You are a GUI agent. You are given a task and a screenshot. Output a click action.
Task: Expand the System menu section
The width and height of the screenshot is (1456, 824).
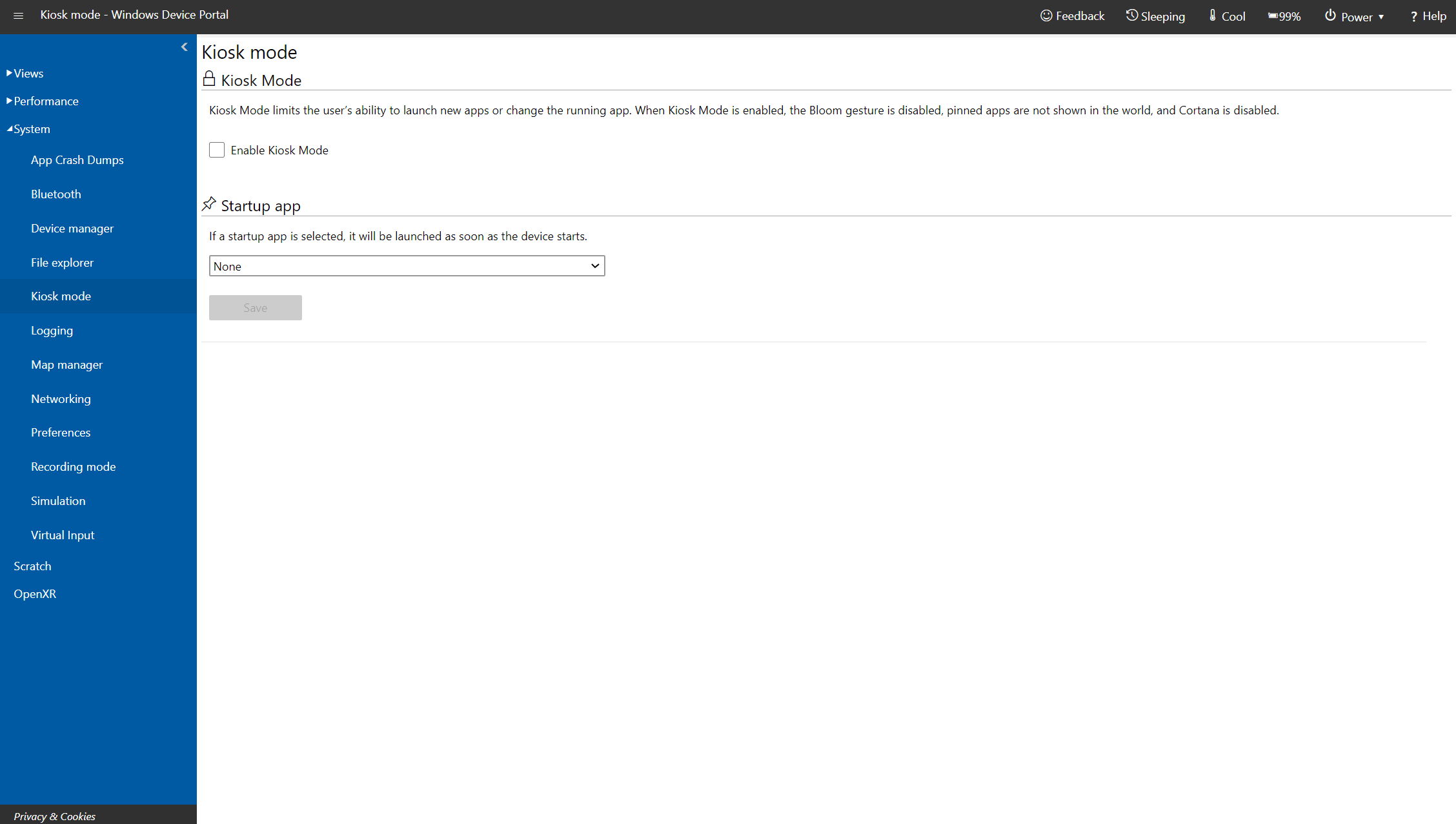[30, 128]
